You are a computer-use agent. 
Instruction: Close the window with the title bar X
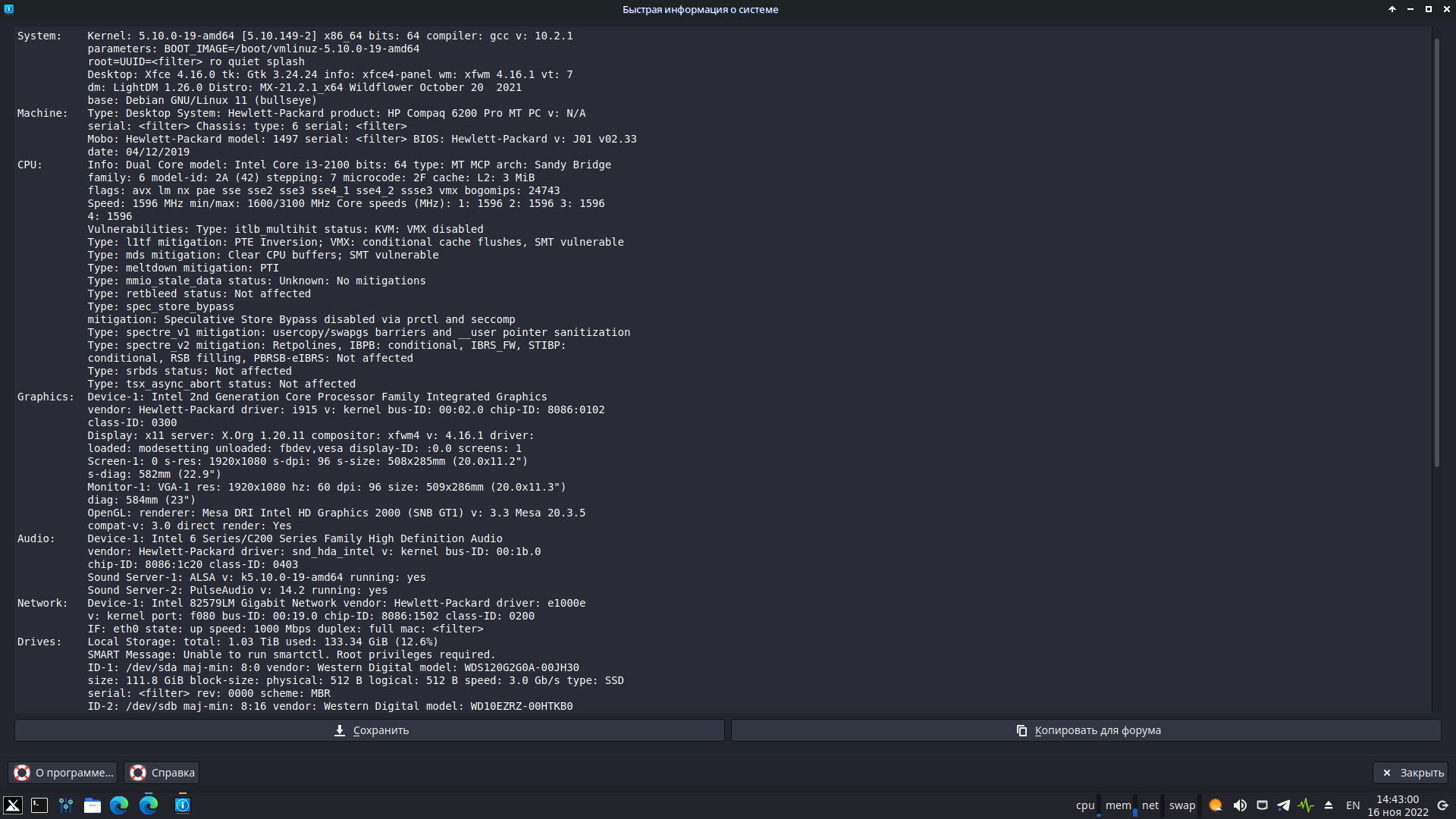(1446, 9)
